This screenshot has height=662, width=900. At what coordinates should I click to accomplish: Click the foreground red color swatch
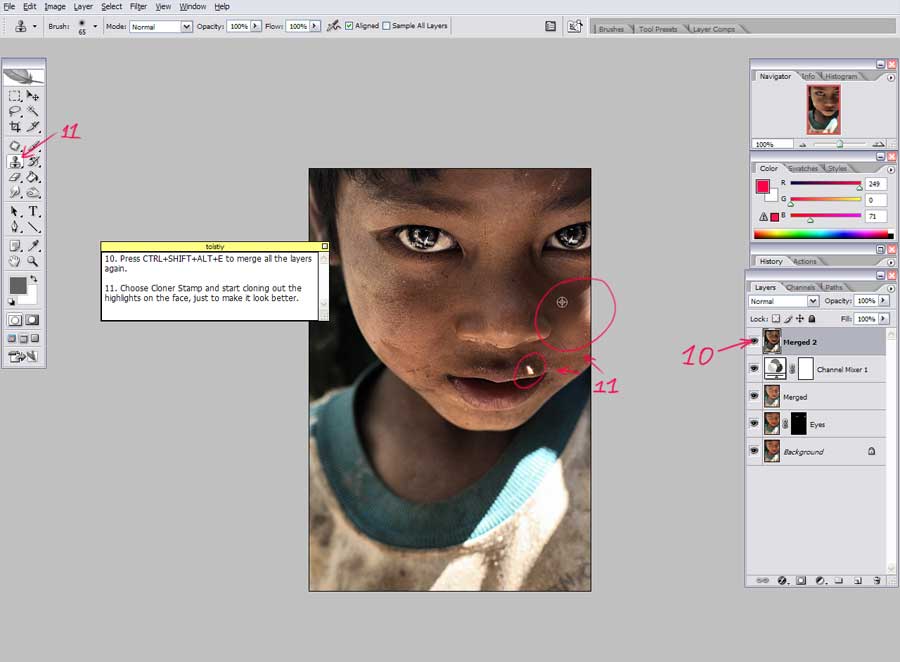pos(762,186)
